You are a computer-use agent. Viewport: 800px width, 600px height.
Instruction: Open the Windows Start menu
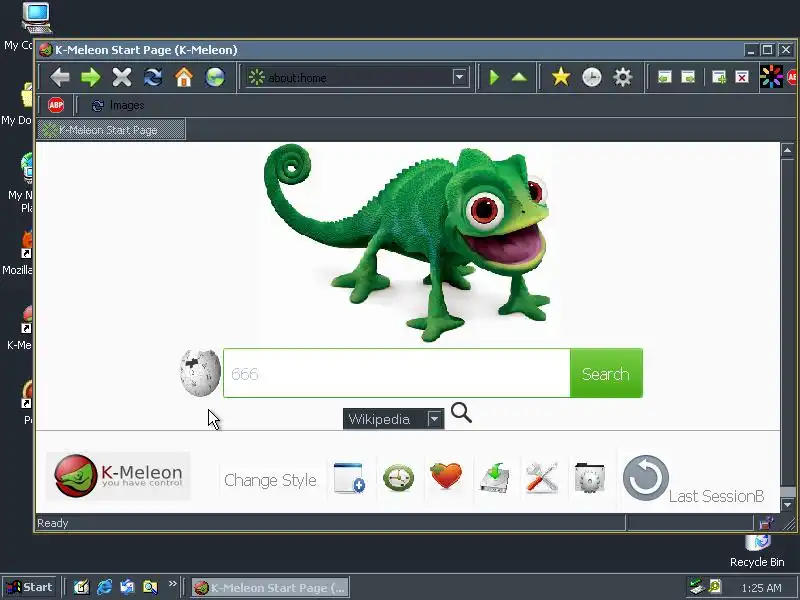30,587
